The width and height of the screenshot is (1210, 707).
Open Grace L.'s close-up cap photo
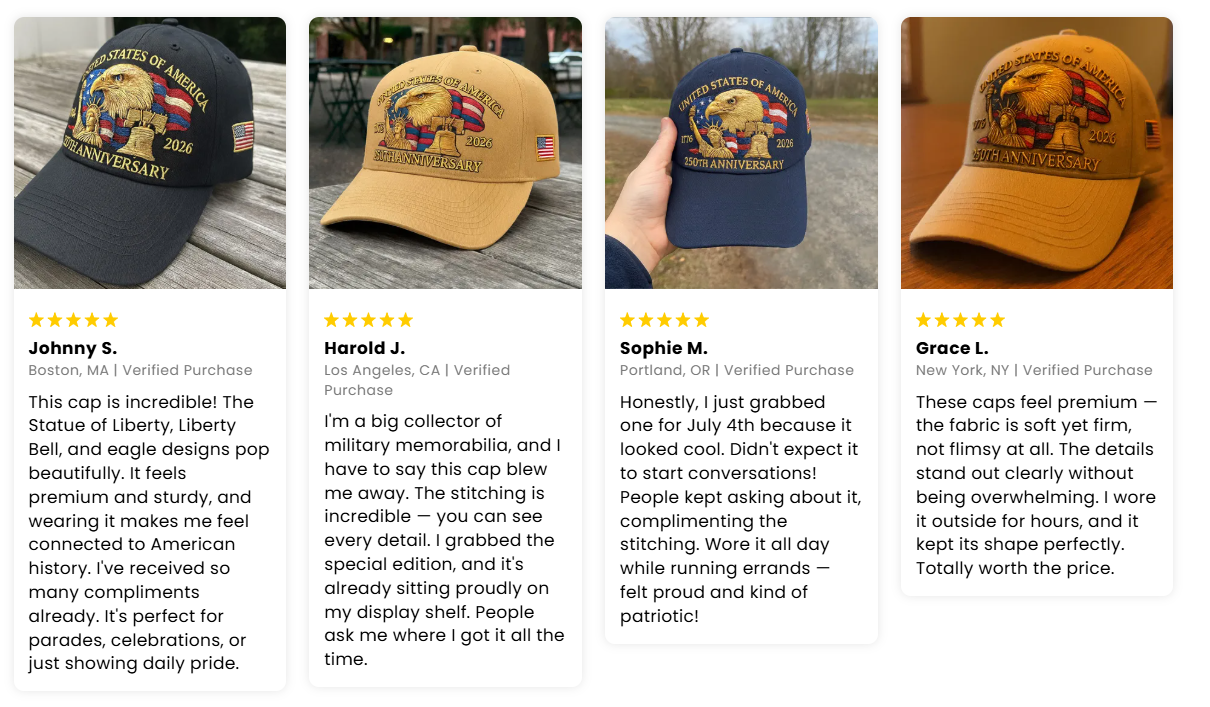click(x=1037, y=153)
